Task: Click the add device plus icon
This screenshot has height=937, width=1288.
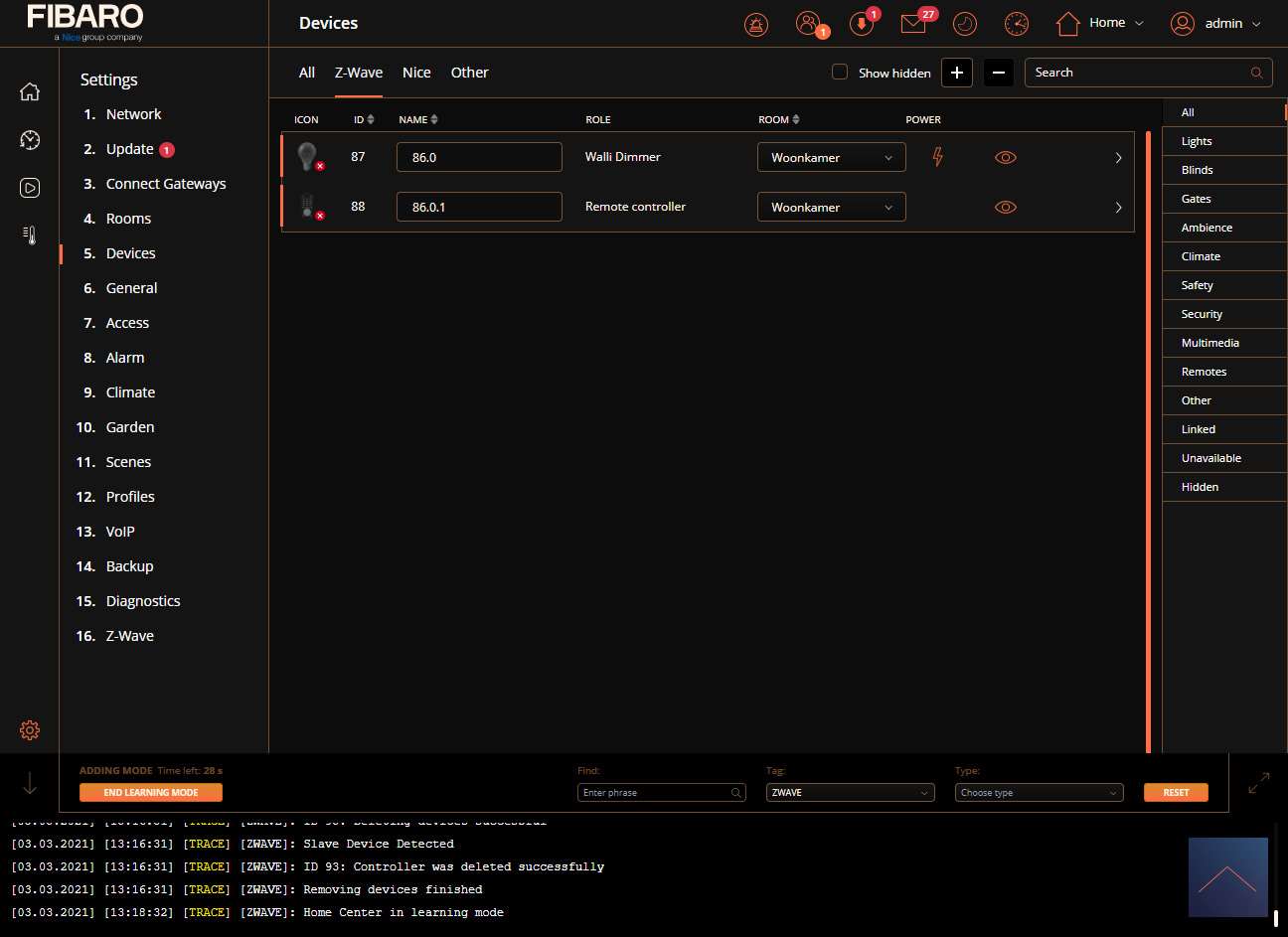Action: [x=957, y=73]
